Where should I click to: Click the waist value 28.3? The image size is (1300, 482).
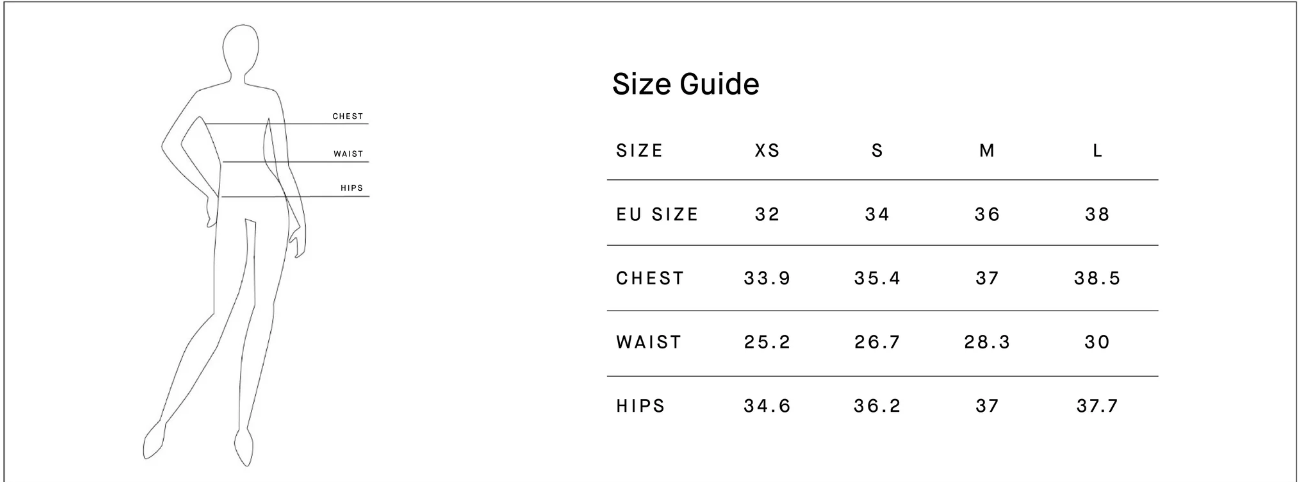click(987, 342)
